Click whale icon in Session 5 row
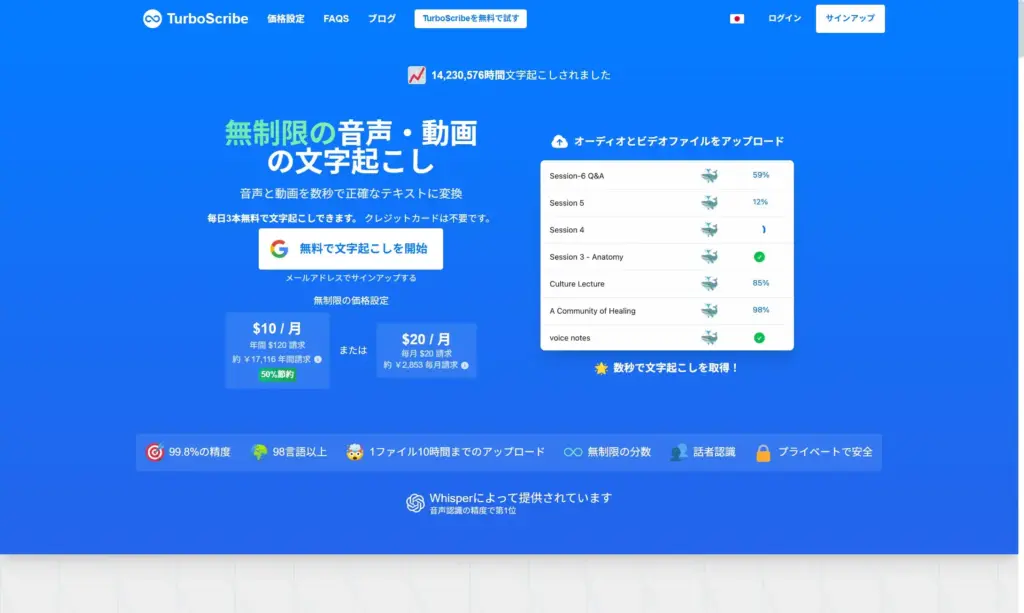1024x613 pixels. tap(709, 203)
